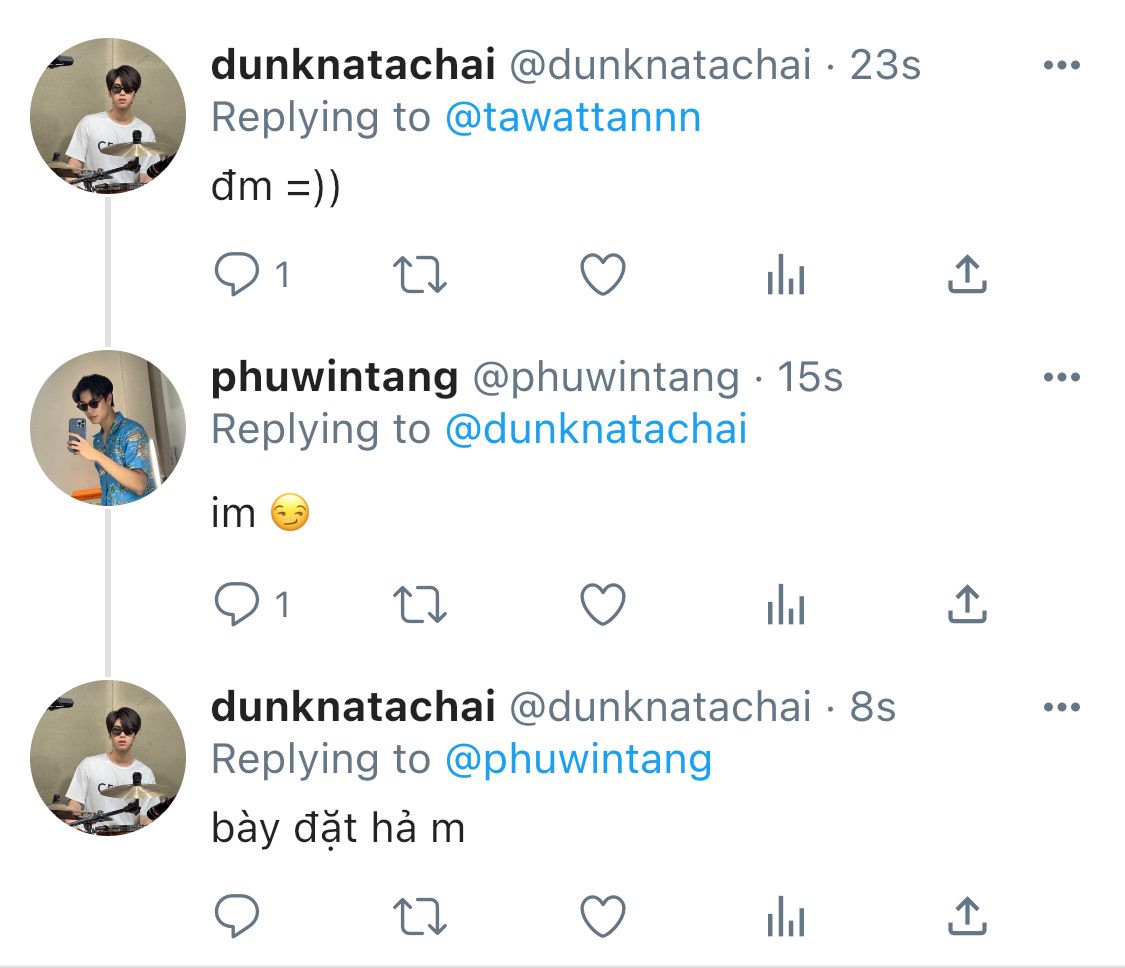Open more options on dunknatachai's first tweet

coord(1061,66)
